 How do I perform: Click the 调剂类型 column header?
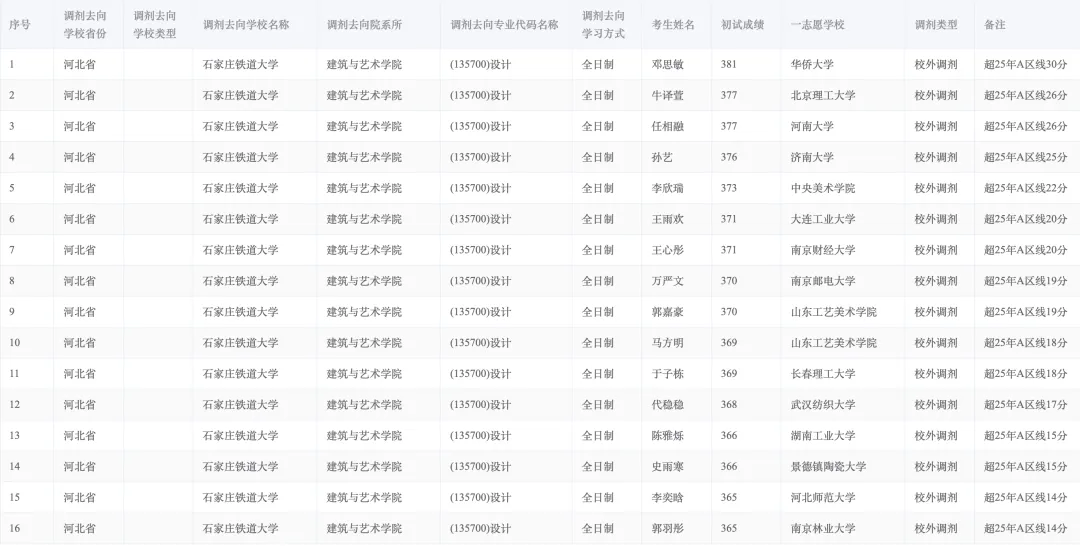coord(936,25)
